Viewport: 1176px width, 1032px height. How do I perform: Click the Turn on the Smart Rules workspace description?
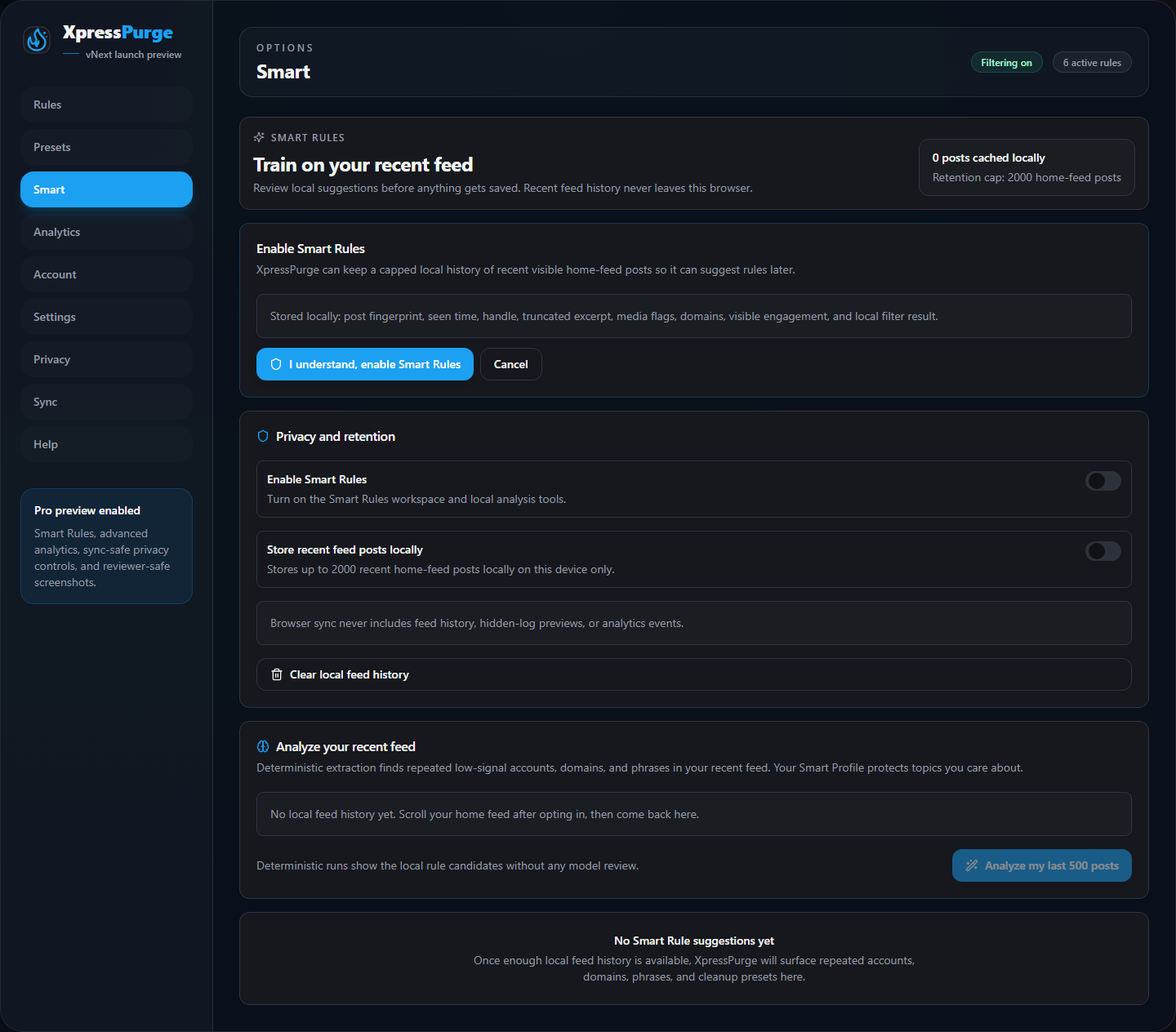(416, 499)
